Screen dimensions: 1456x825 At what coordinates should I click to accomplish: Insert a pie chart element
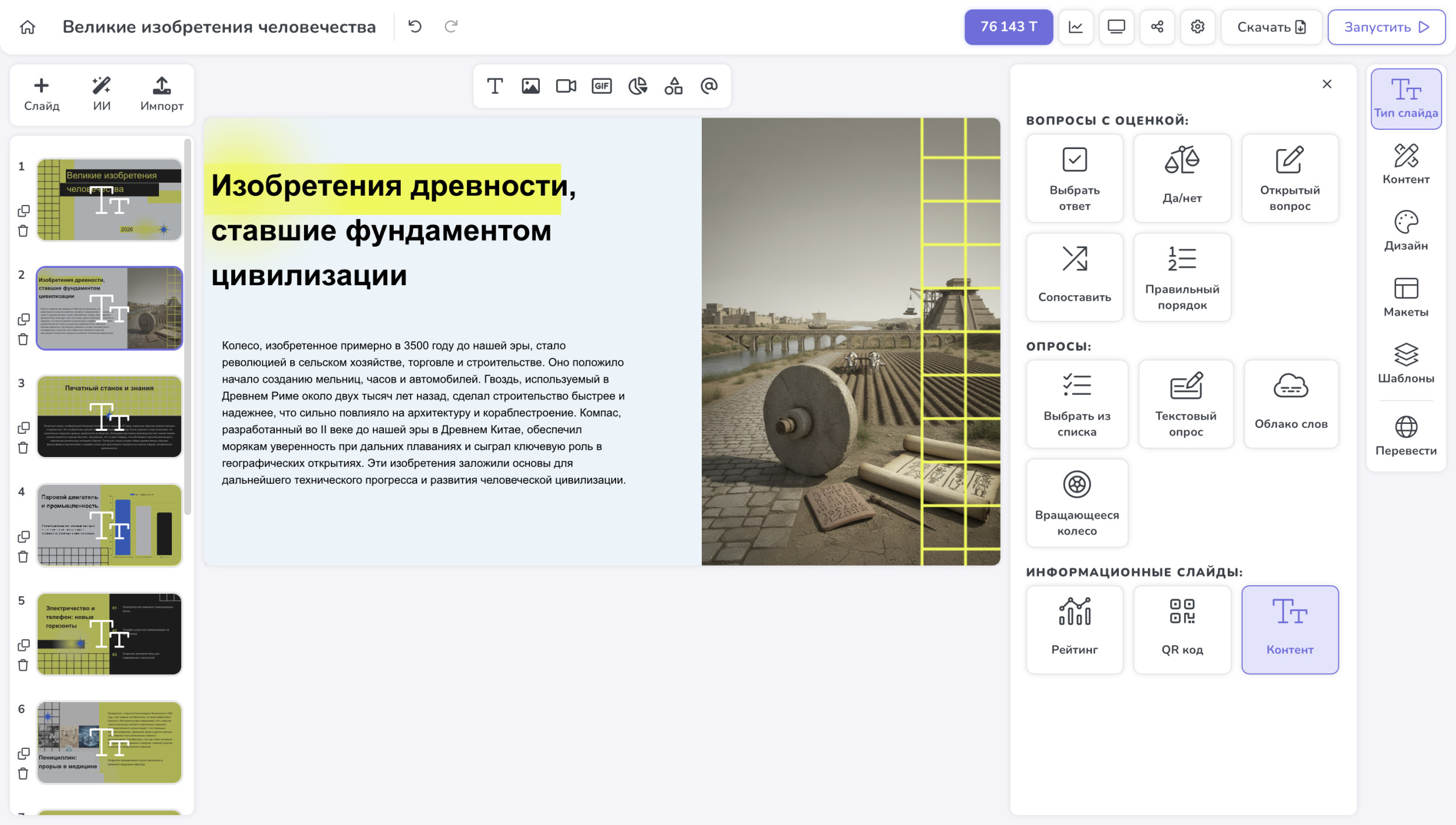click(x=638, y=86)
